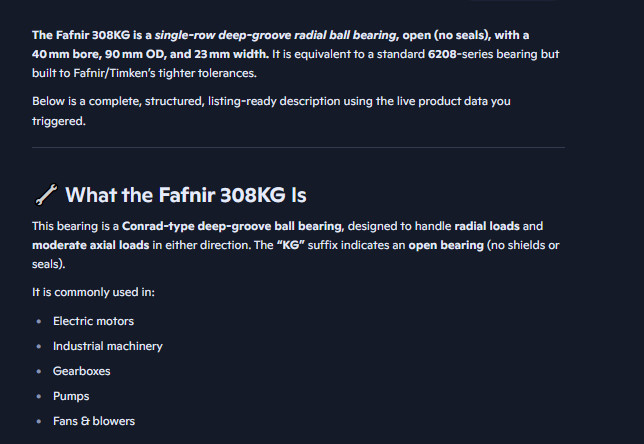Screen dimensions: 644x444
Task: Click the 'What the Fafnir 308KG Is' heading
Action: [x=186, y=195]
